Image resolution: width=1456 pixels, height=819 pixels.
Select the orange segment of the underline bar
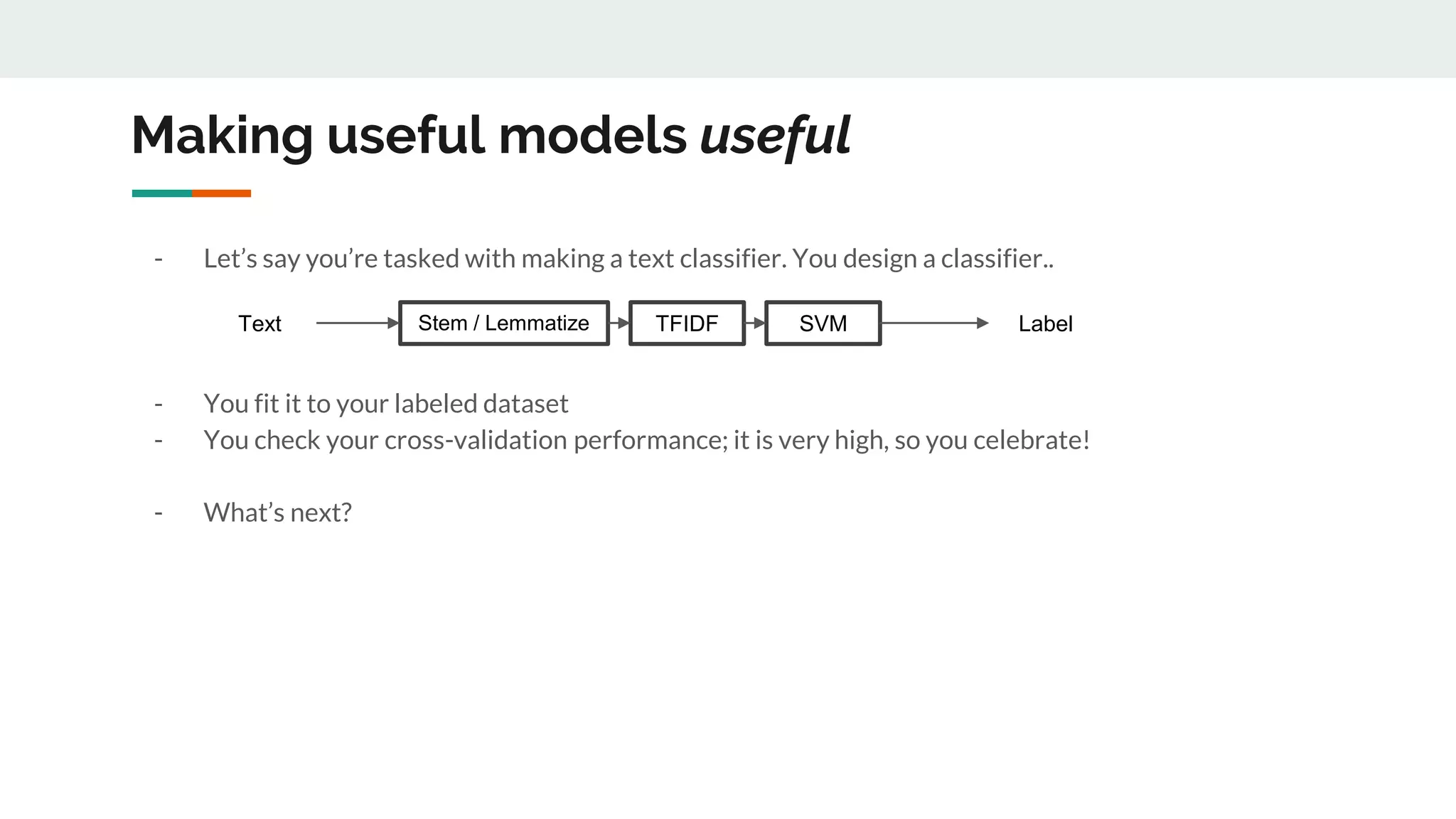(221, 193)
